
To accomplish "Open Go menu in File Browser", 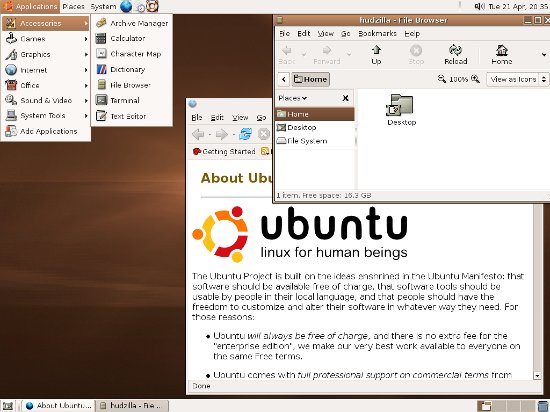I will point(346,34).
